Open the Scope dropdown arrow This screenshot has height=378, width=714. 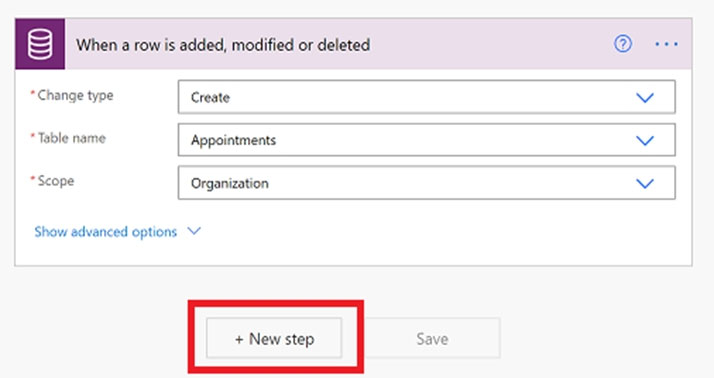(x=645, y=183)
